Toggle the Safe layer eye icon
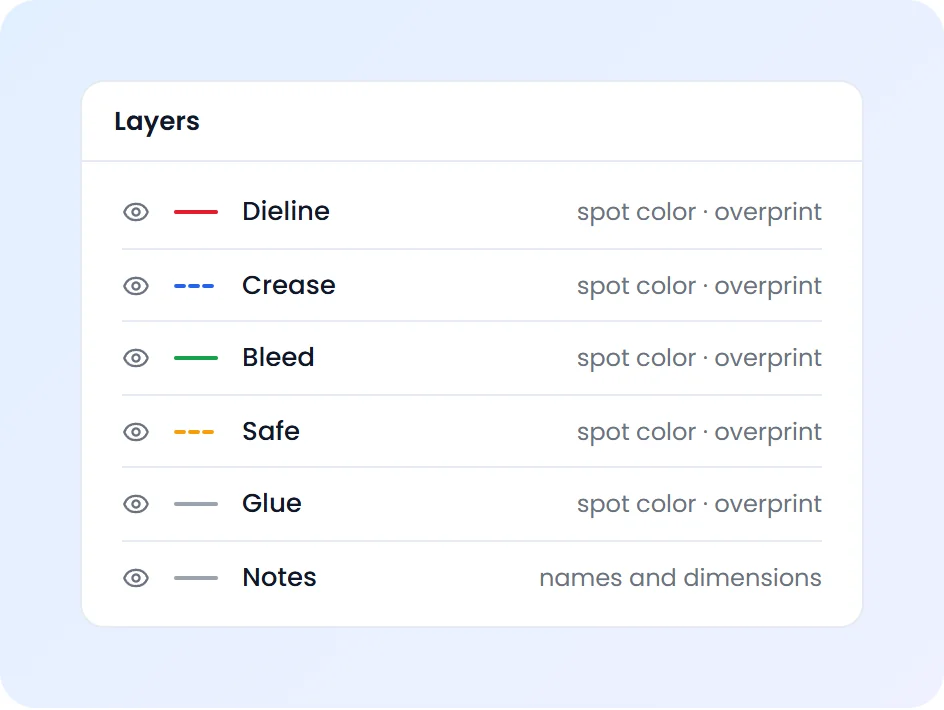This screenshot has height=710, width=944. click(x=136, y=432)
